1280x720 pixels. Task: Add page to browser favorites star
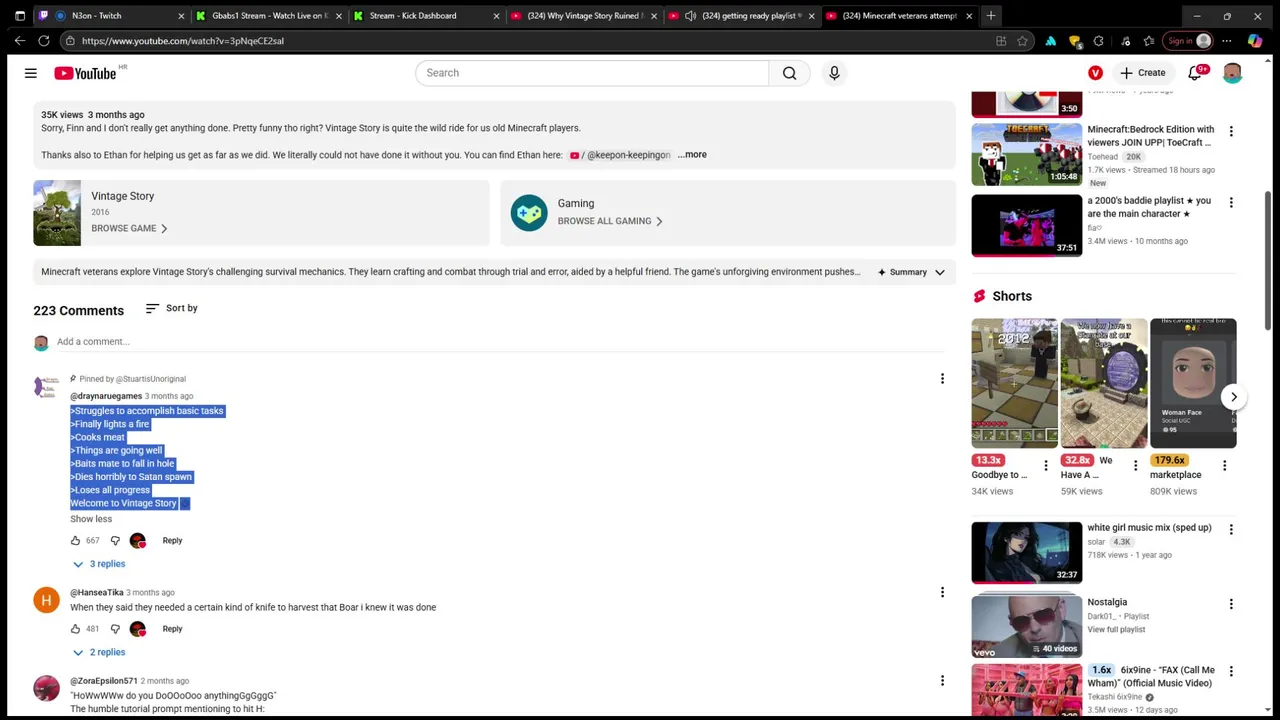pos(1022,41)
